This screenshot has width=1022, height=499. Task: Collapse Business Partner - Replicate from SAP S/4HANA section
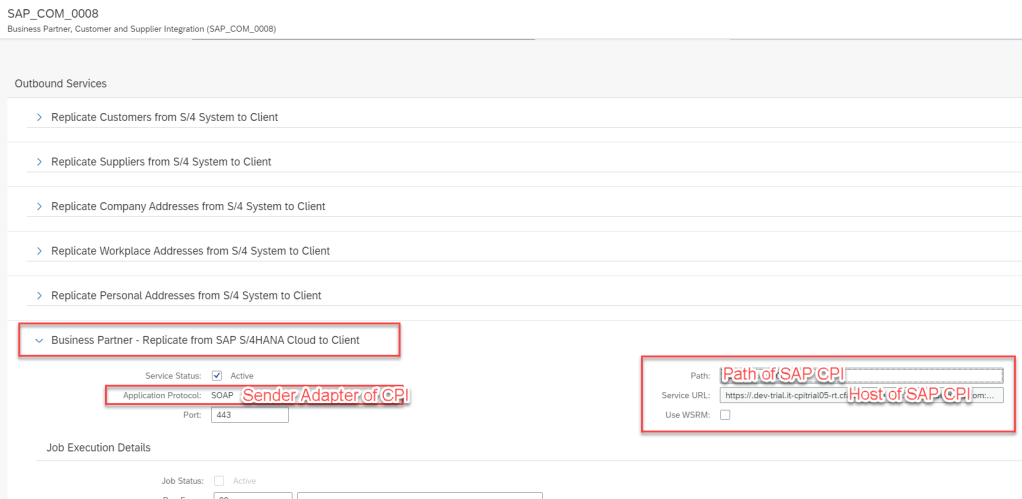(39, 340)
